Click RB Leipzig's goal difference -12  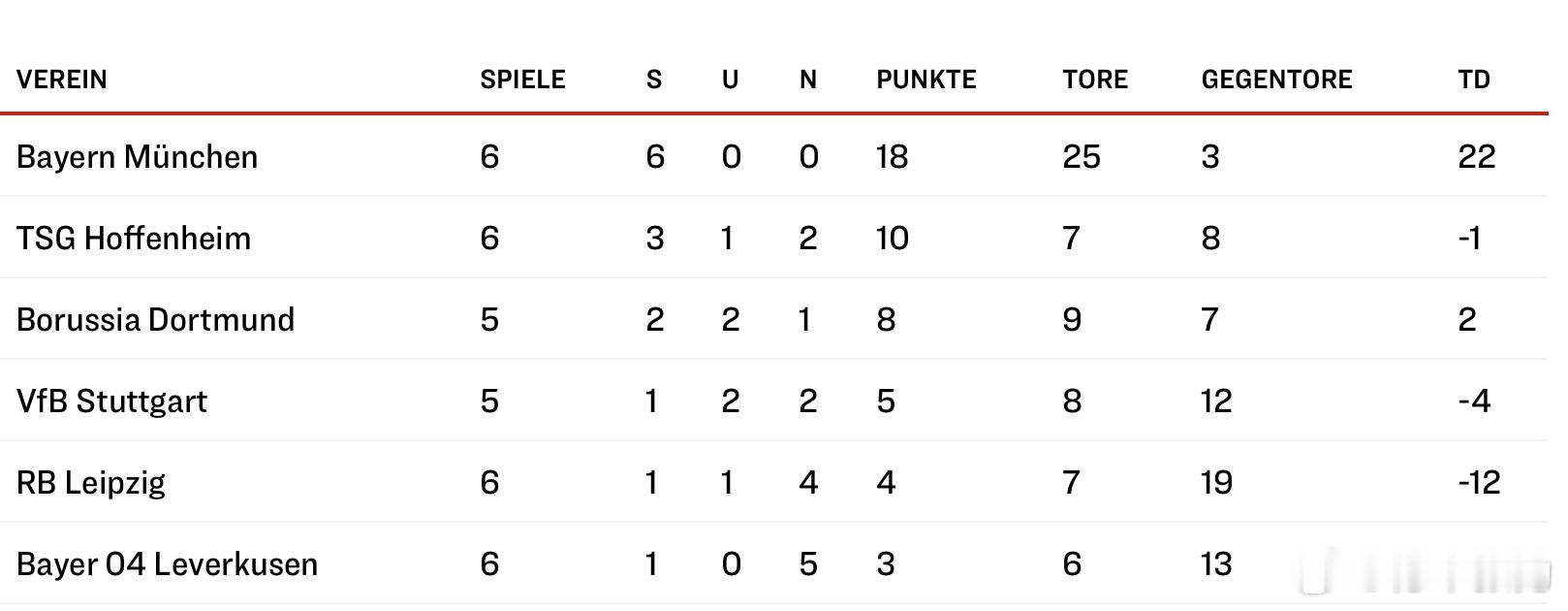(x=1479, y=483)
